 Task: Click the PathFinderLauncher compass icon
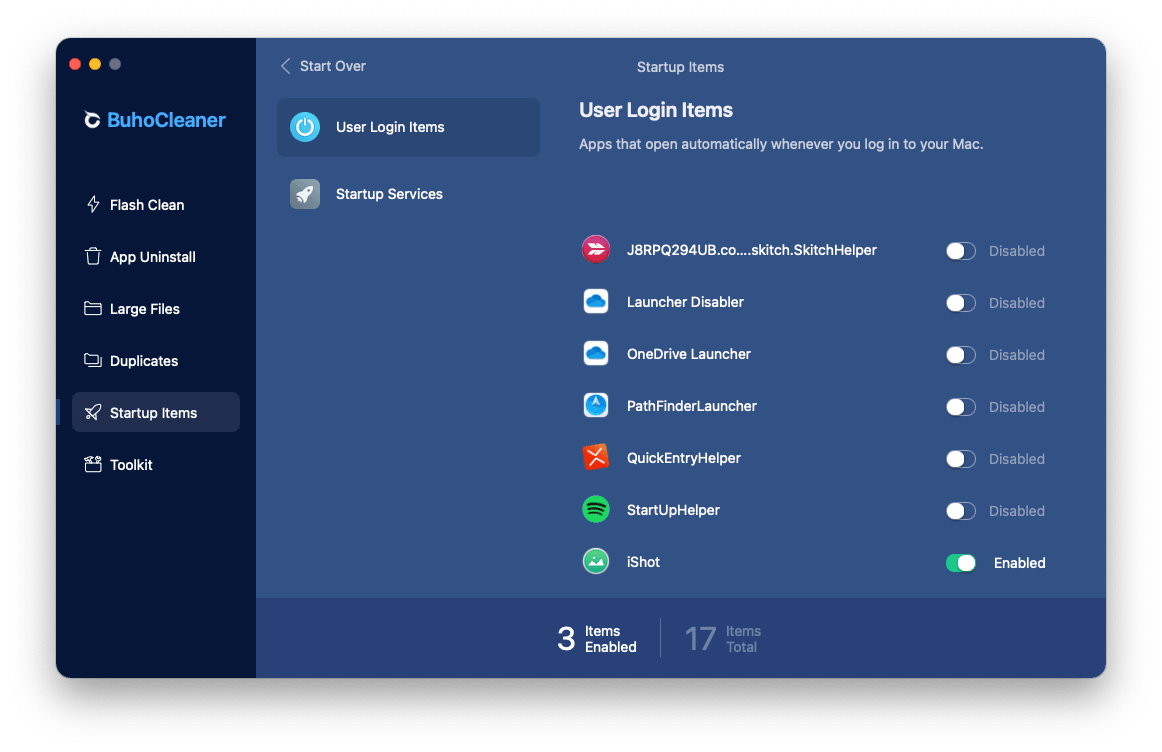click(596, 405)
